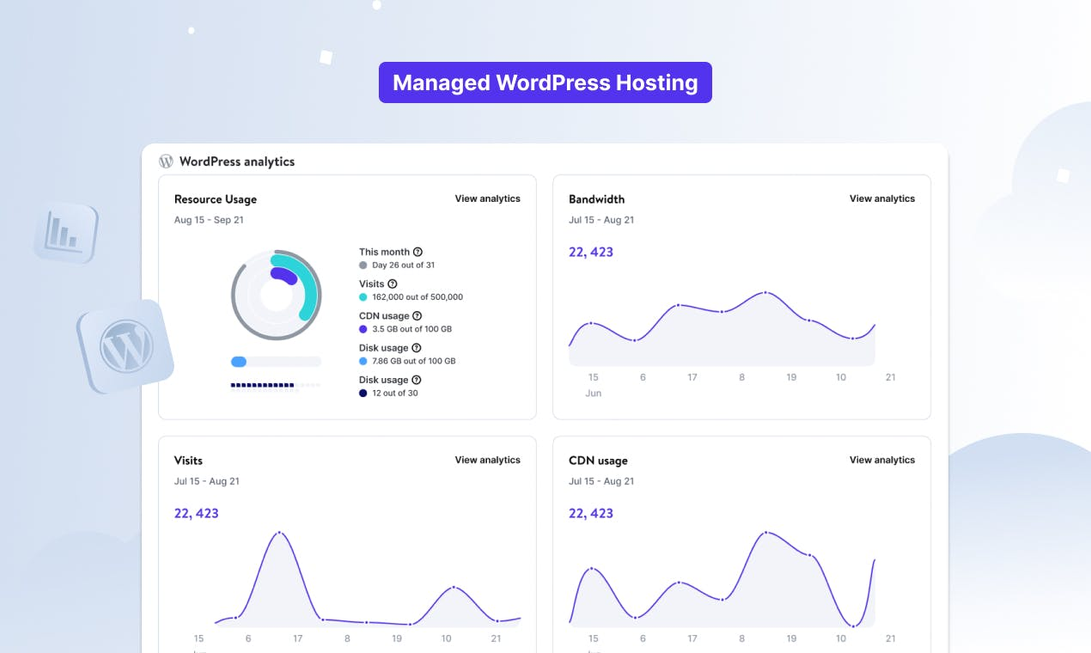Click the teal Visits legend dot

pyautogui.click(x=363, y=297)
